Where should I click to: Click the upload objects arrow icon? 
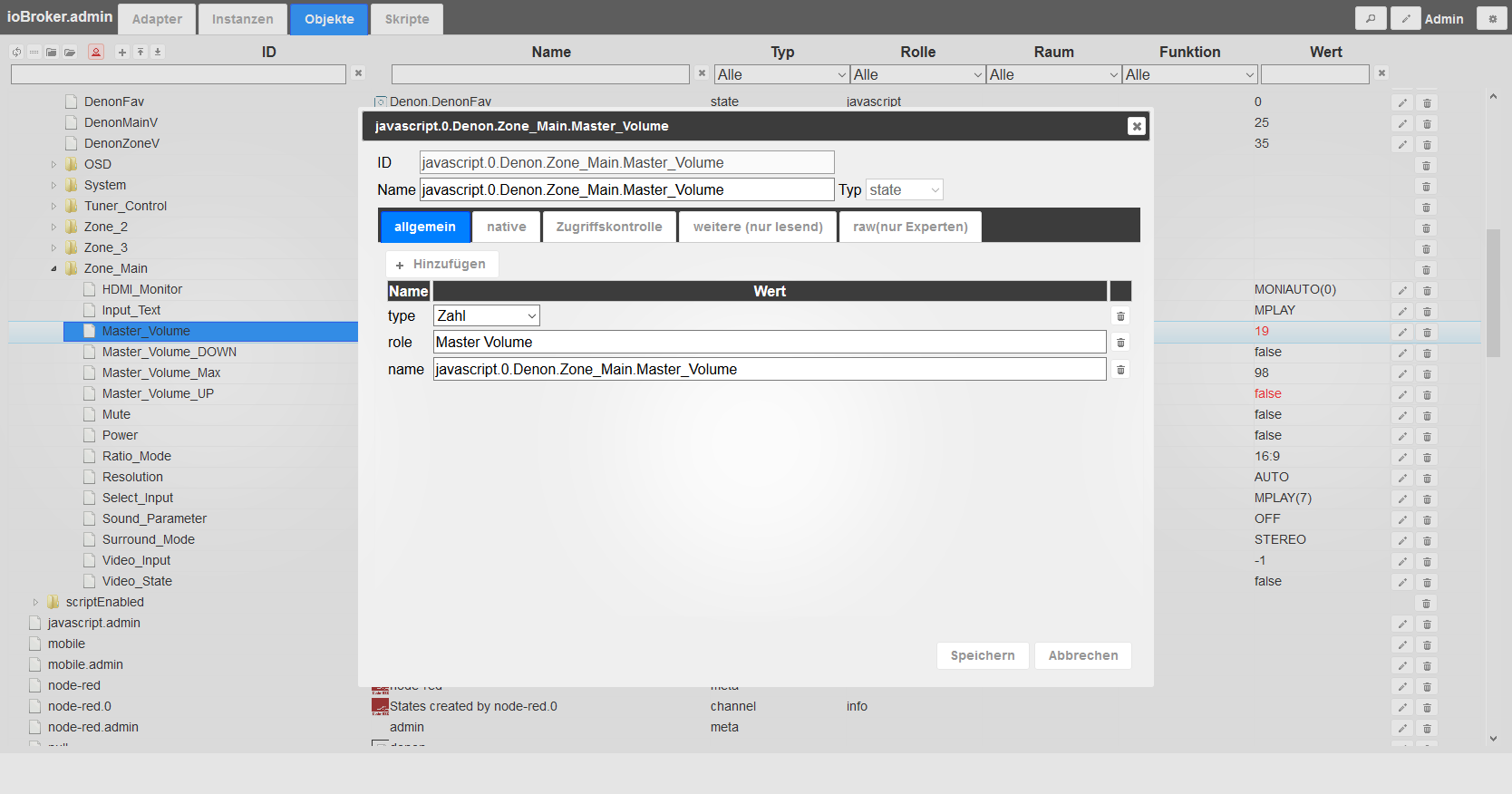coord(141,52)
